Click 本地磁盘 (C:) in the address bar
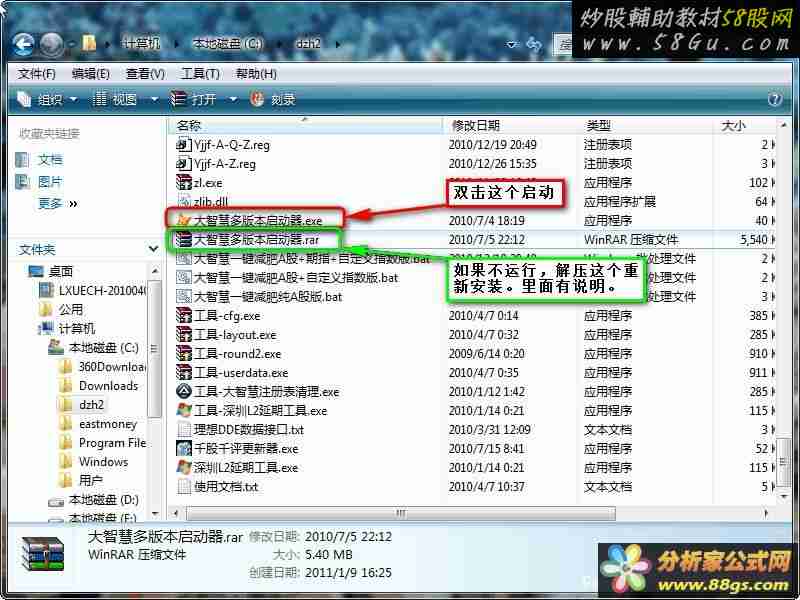Image resolution: width=800 pixels, height=600 pixels. click(x=228, y=44)
